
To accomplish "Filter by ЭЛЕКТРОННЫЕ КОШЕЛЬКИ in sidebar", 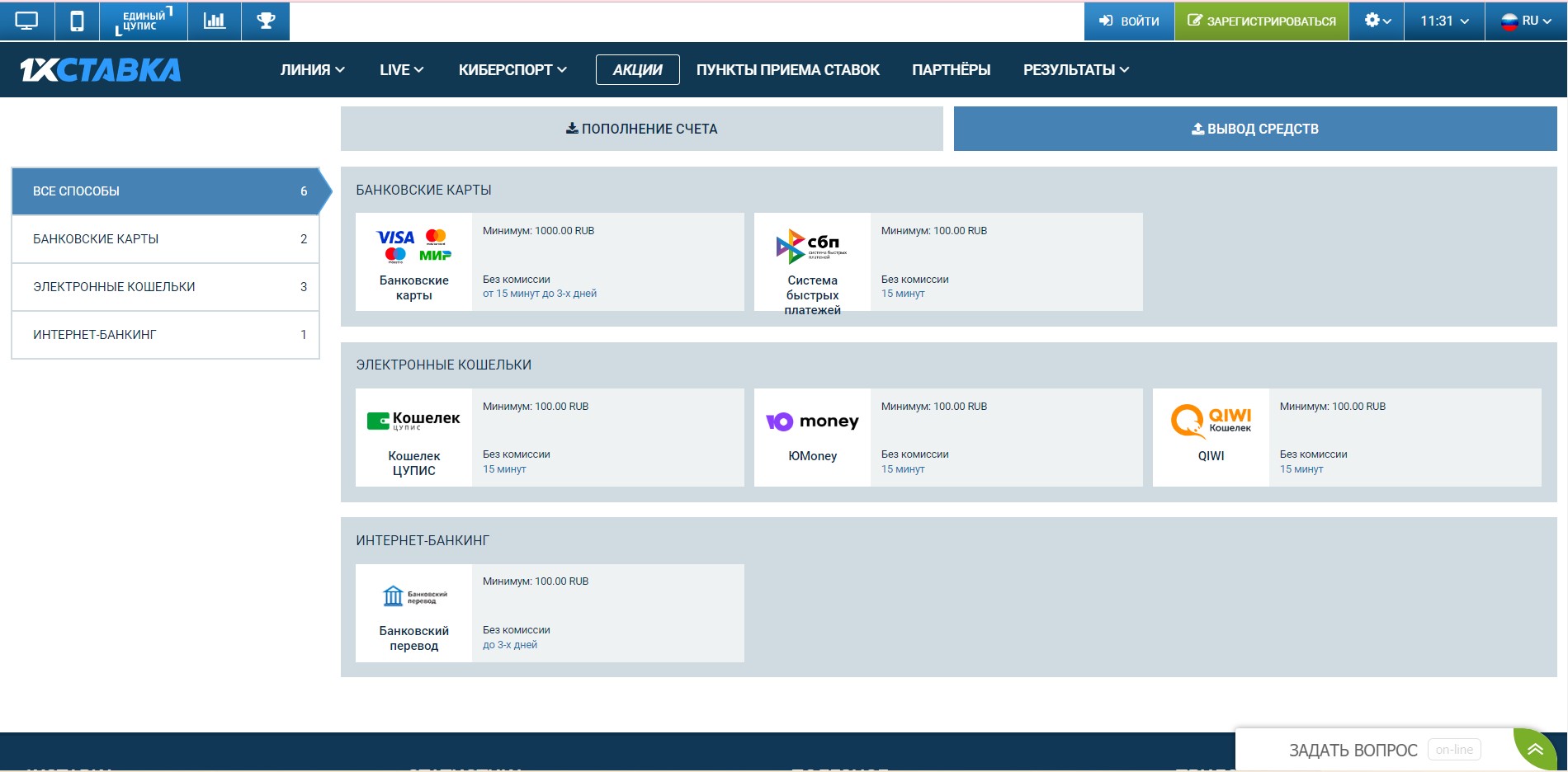I will (x=166, y=287).
